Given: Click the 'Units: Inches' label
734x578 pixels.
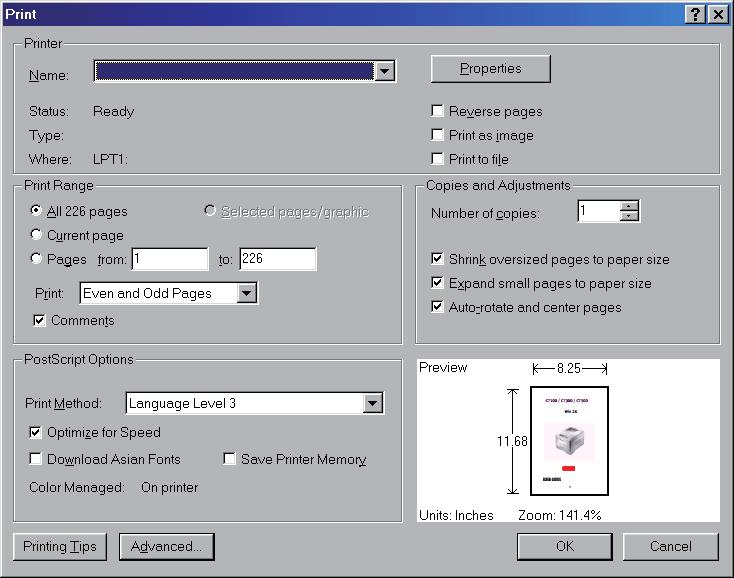Looking at the screenshot, I should click(456, 515).
